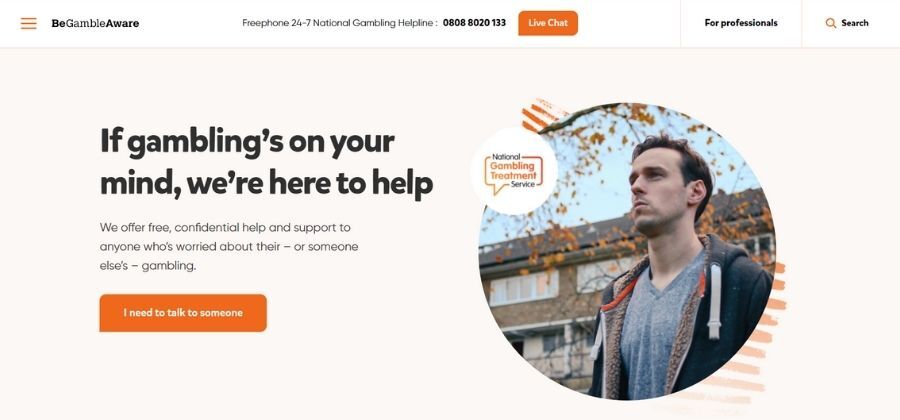Select the free, confidential help paragraph
Screen dimensions: 900x420
click(229, 247)
